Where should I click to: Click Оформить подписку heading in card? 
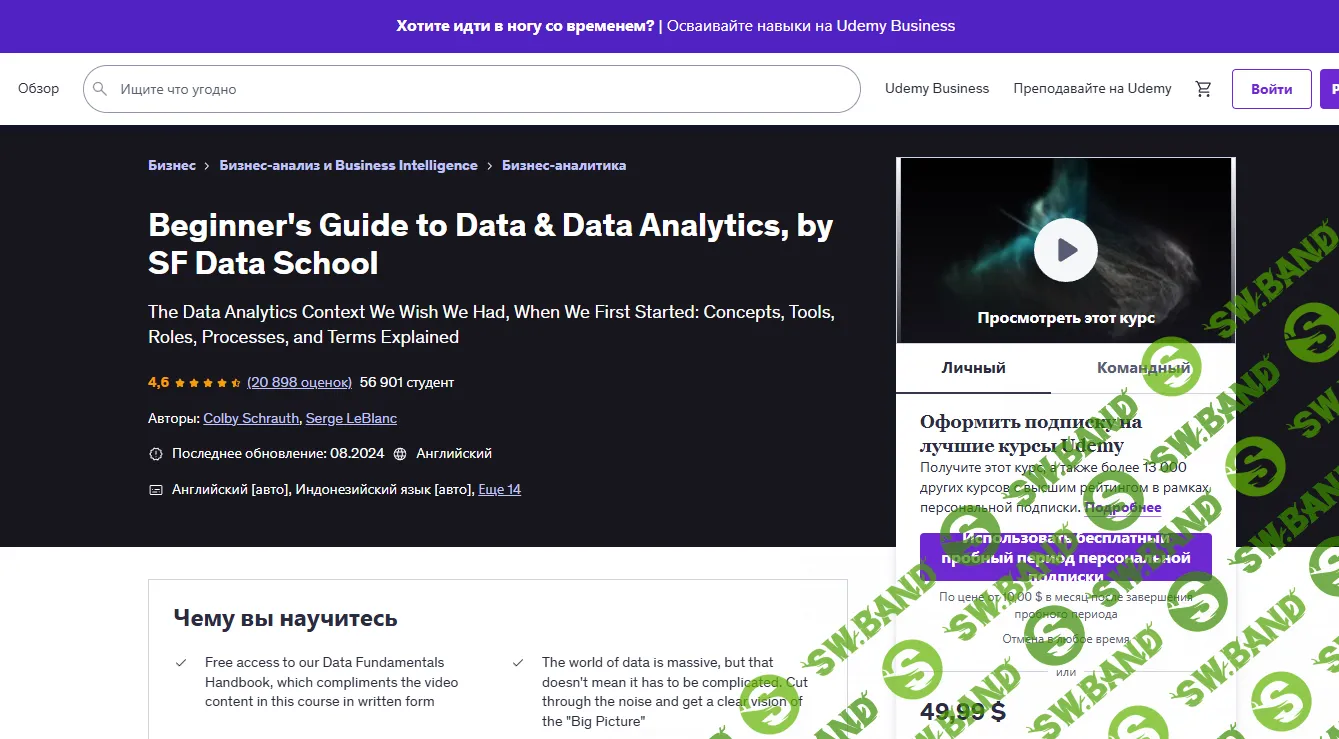1031,434
